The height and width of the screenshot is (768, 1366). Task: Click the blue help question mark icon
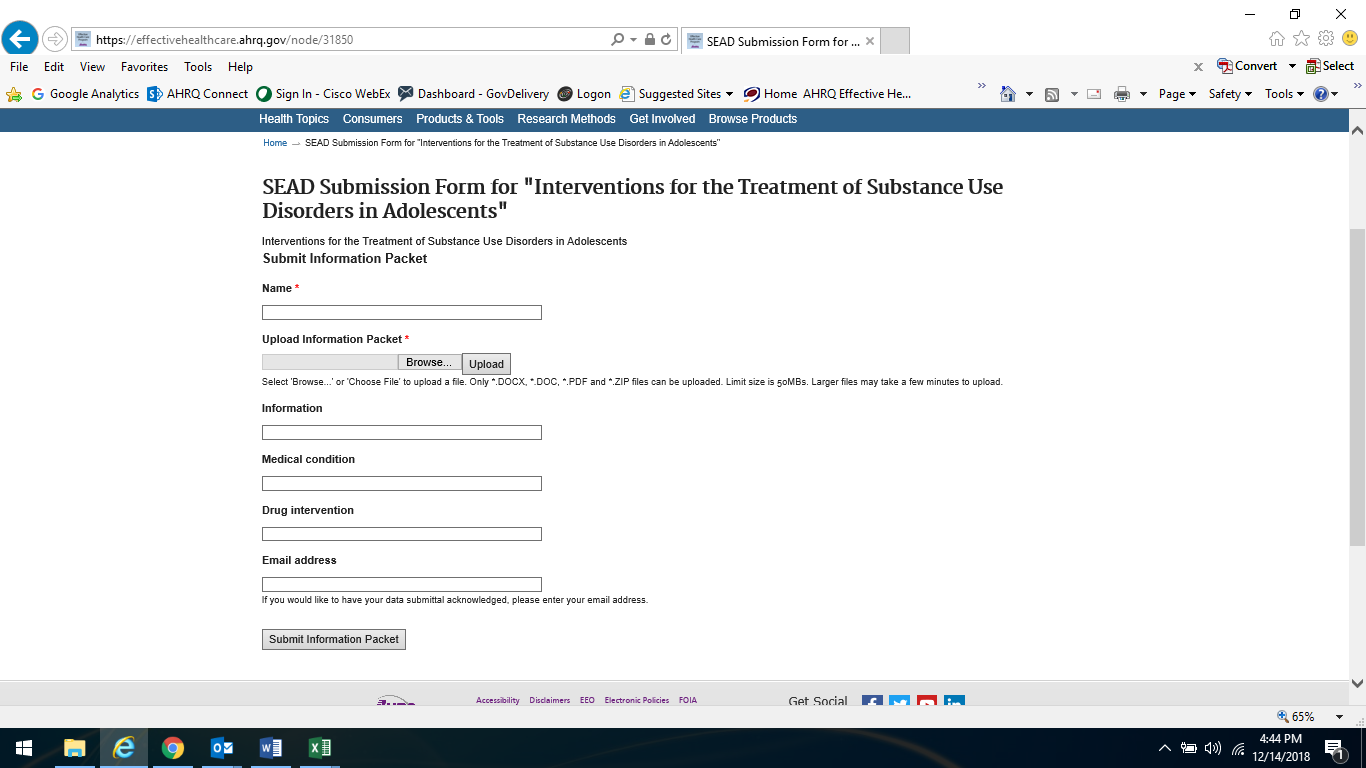1321,94
